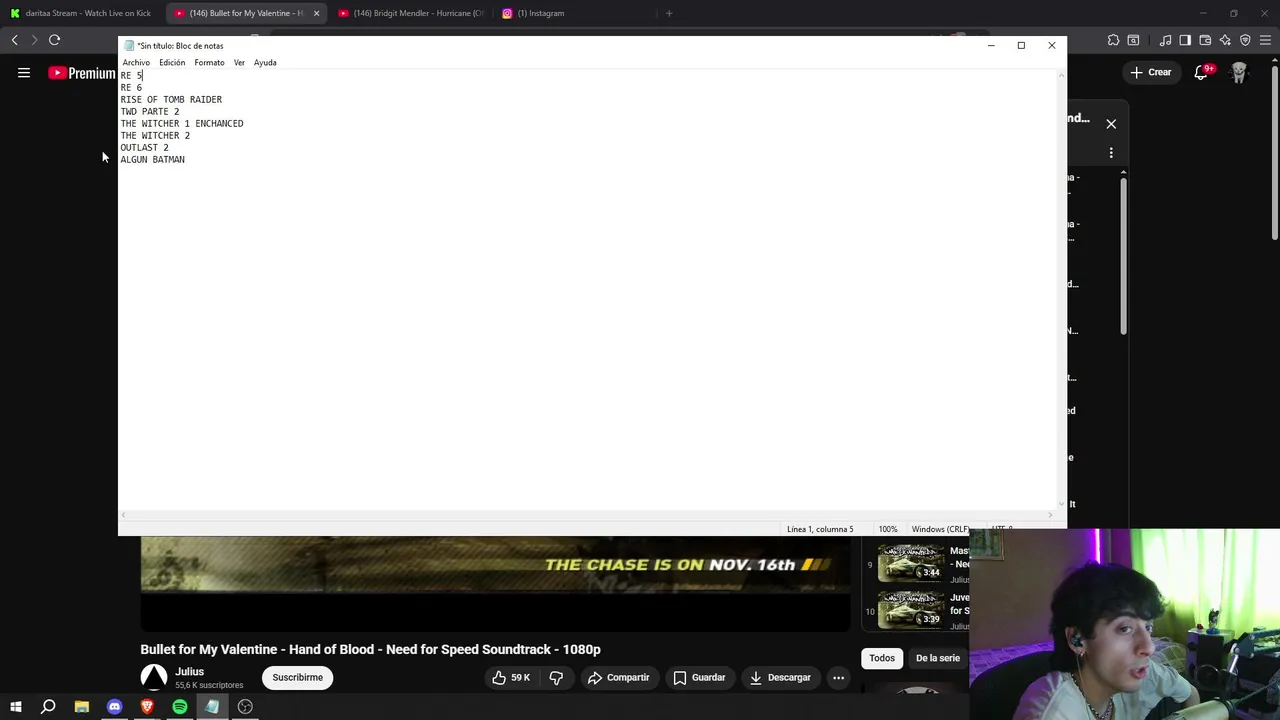This screenshot has height=720, width=1280.
Task: Click line OUTLAST 2 in Notepad
Action: click(x=145, y=148)
